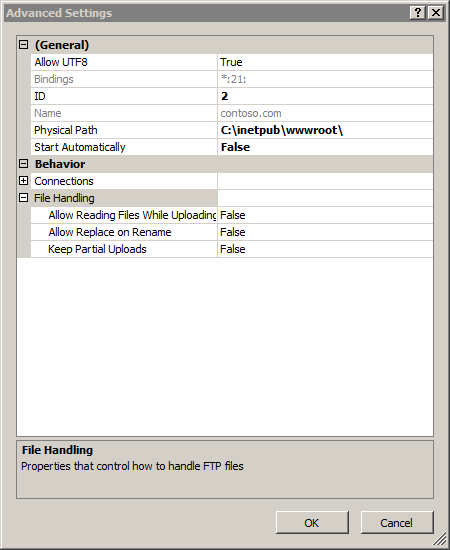Click the help question mark icon

coord(418,13)
